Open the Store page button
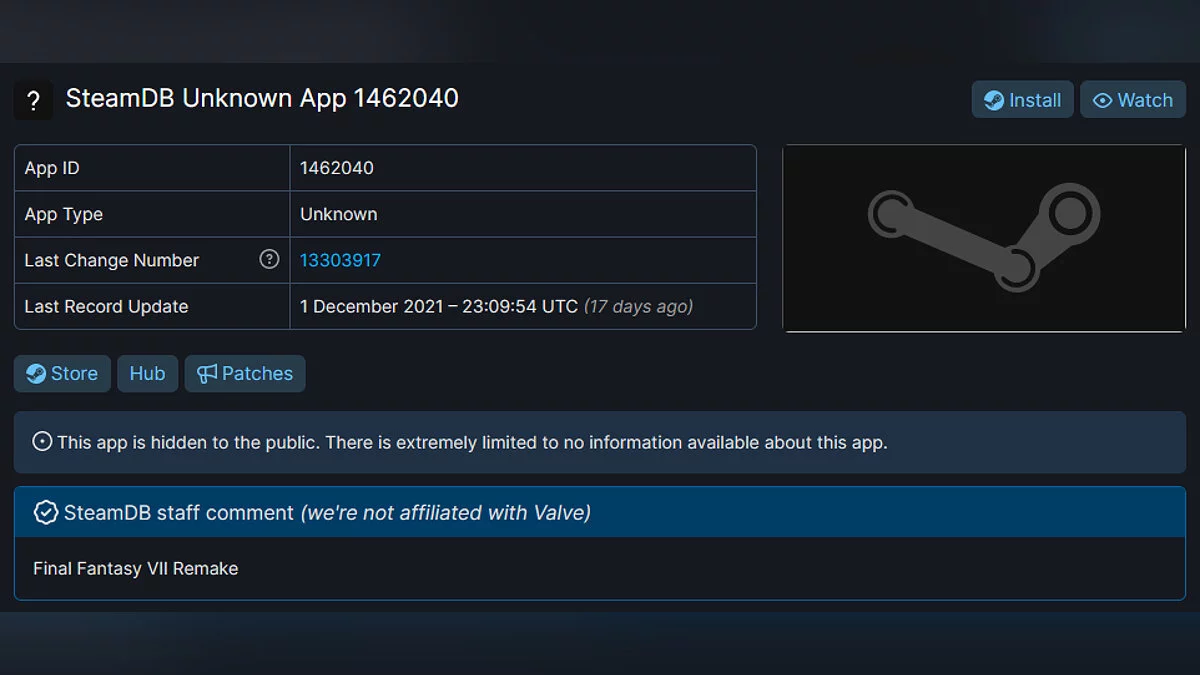Screen dimensions: 1200x675 (62, 373)
